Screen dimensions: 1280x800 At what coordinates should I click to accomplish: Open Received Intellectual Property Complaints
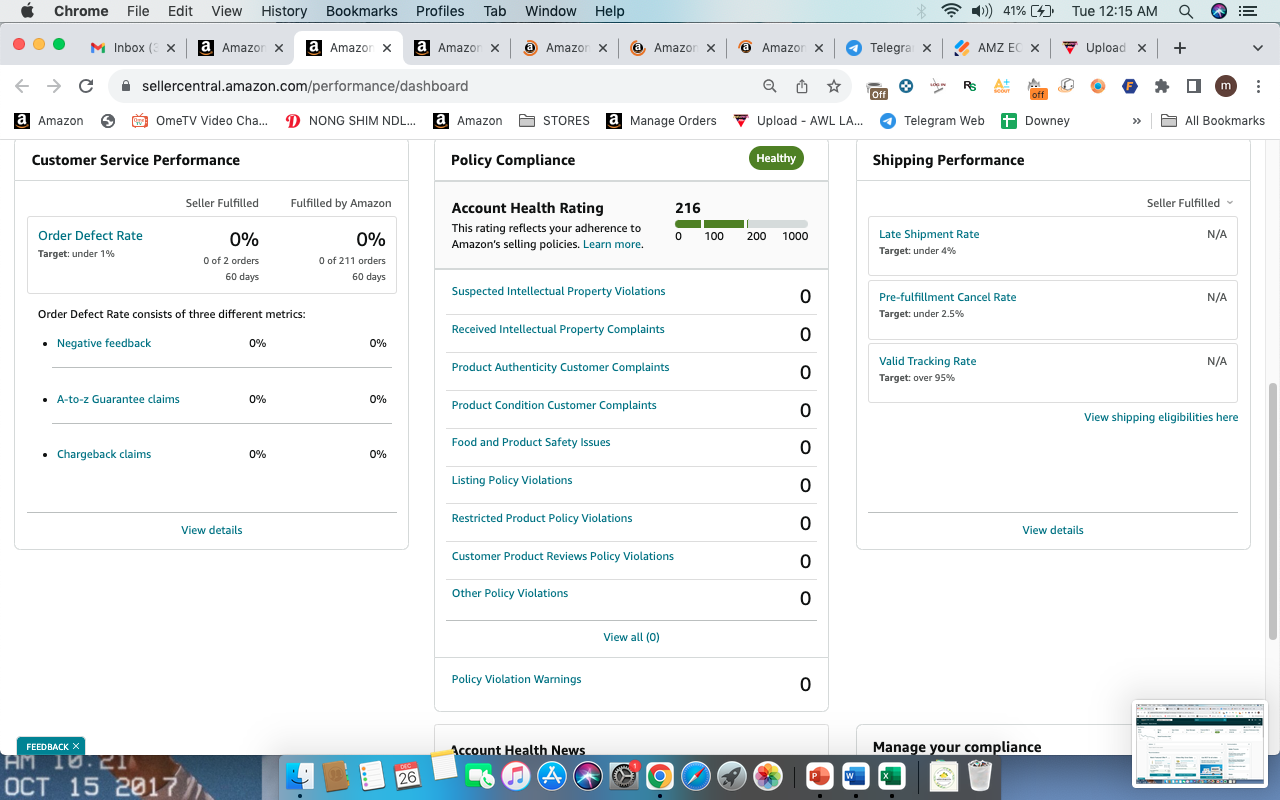[558, 329]
